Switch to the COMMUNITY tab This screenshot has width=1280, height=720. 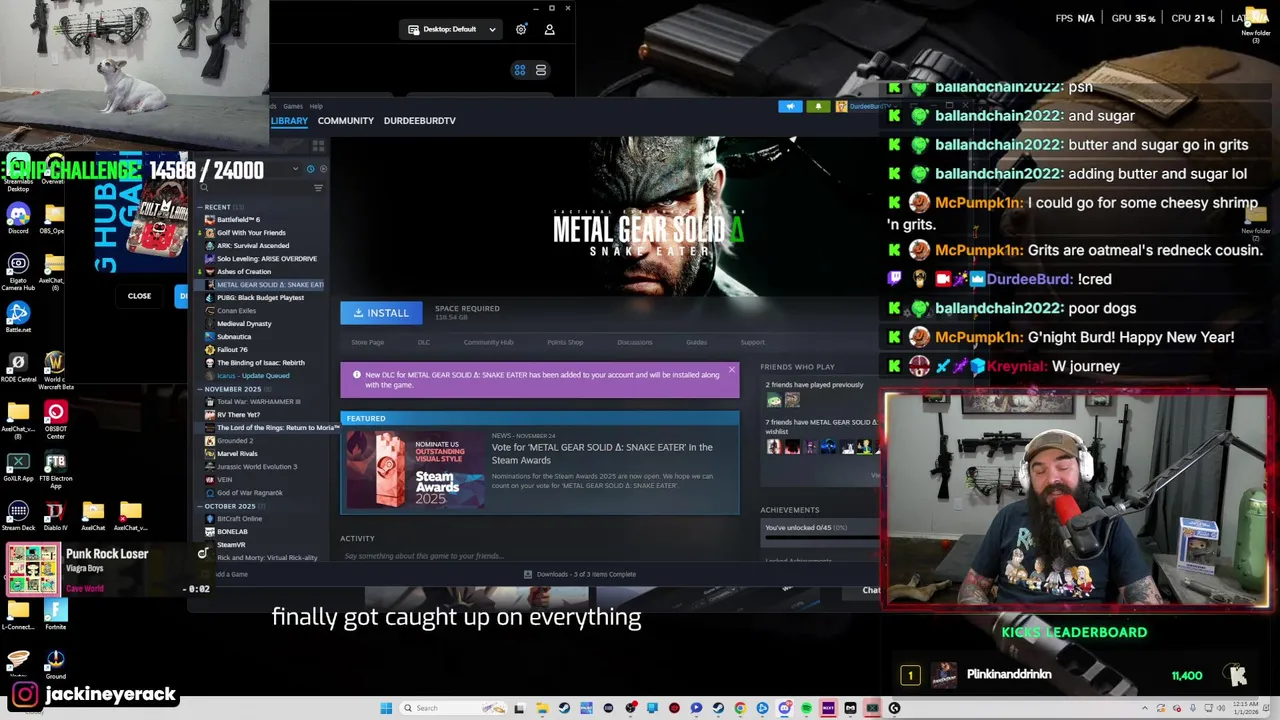pyautogui.click(x=345, y=121)
